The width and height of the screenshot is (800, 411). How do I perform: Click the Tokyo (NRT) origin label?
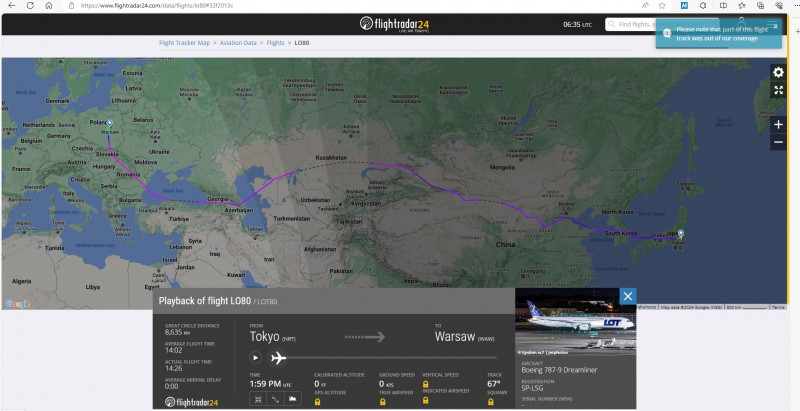(x=272, y=337)
